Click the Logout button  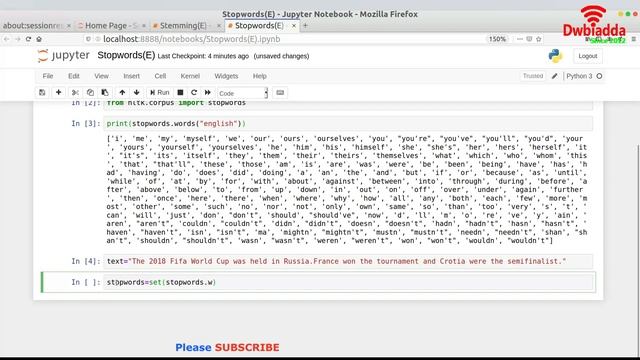coord(588,56)
